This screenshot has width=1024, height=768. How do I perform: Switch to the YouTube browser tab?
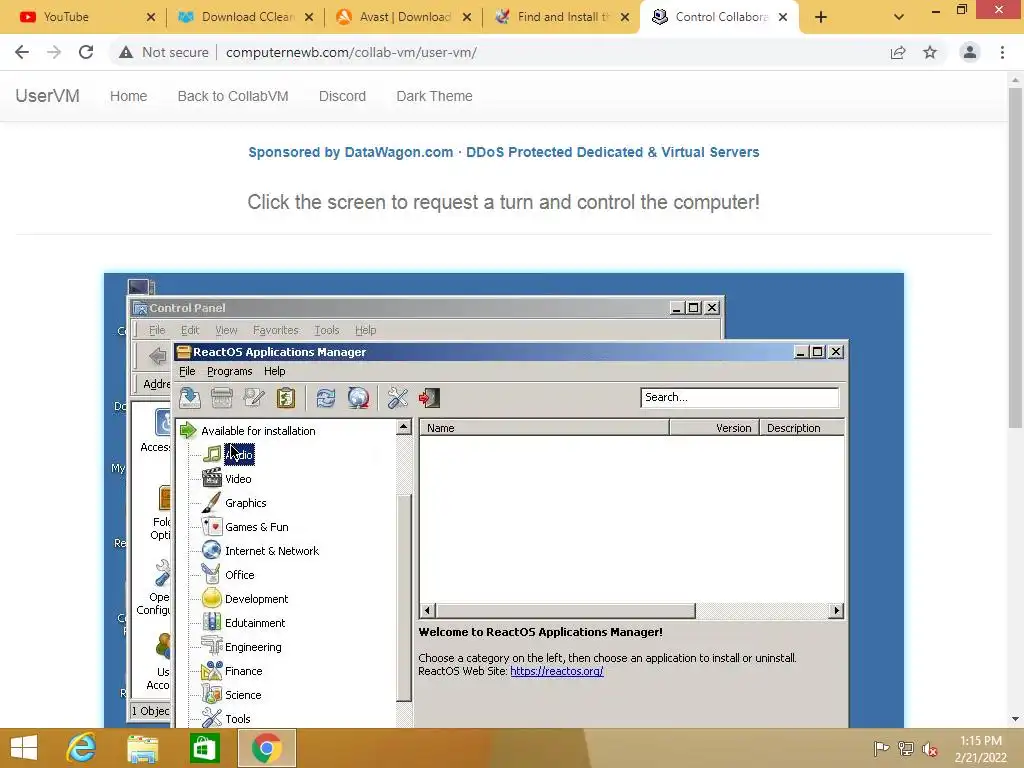(x=82, y=17)
